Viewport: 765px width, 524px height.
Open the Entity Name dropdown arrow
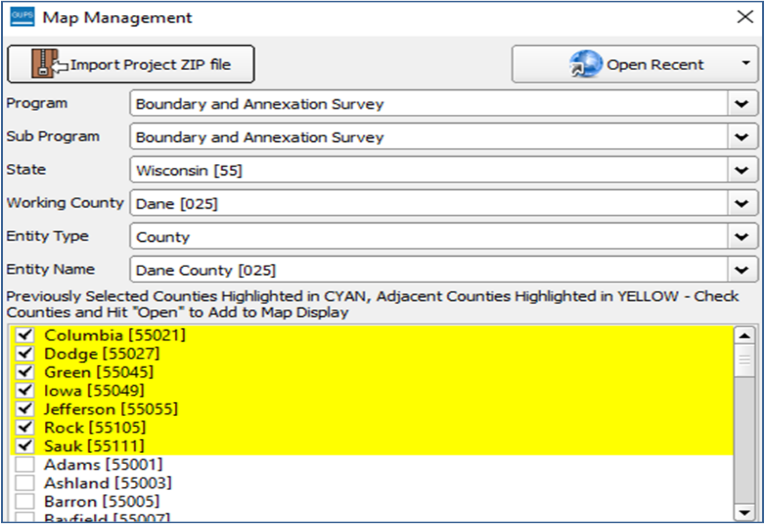[741, 270]
